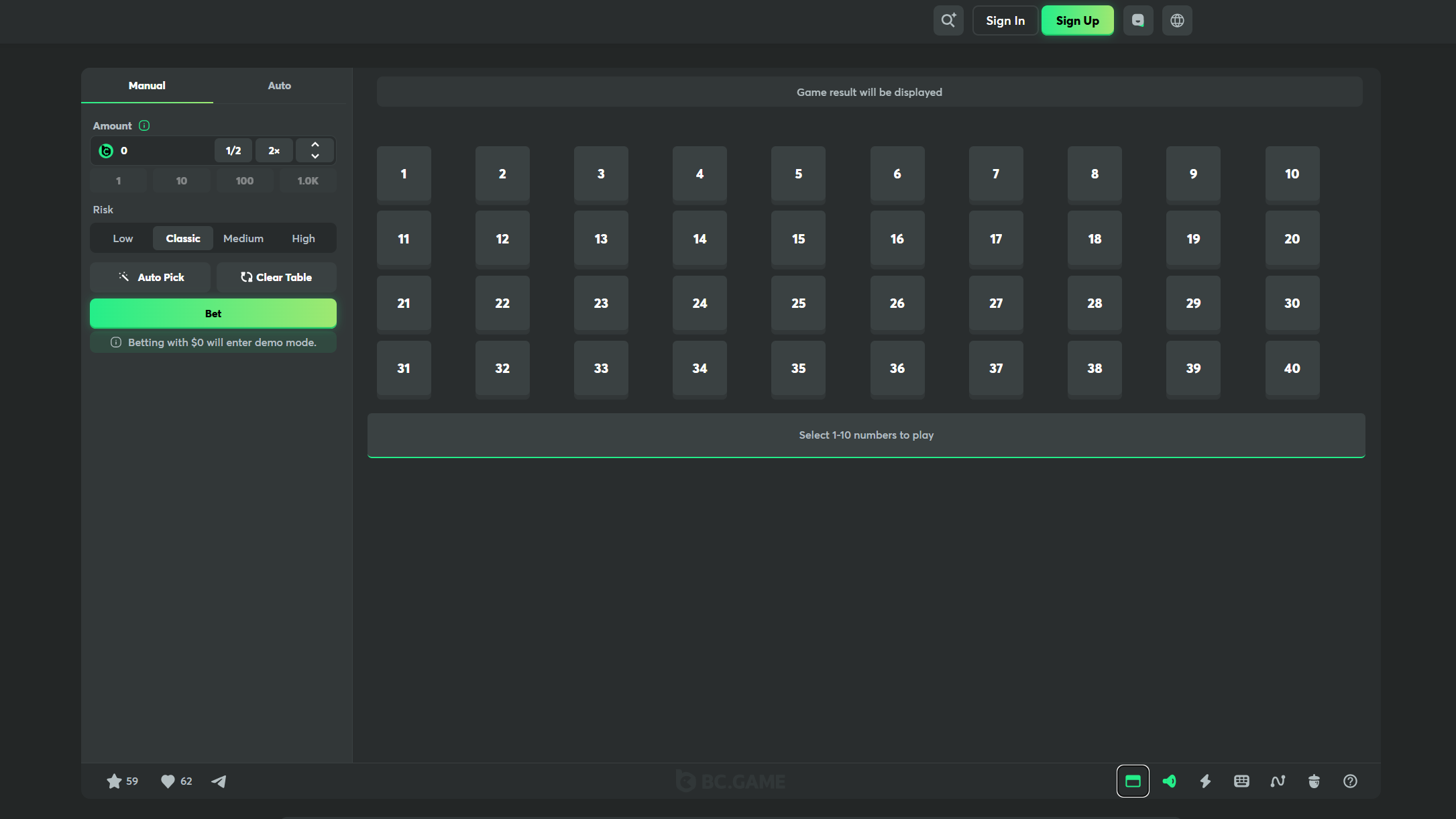Enable turbo mode lightning icon

coord(1205,781)
